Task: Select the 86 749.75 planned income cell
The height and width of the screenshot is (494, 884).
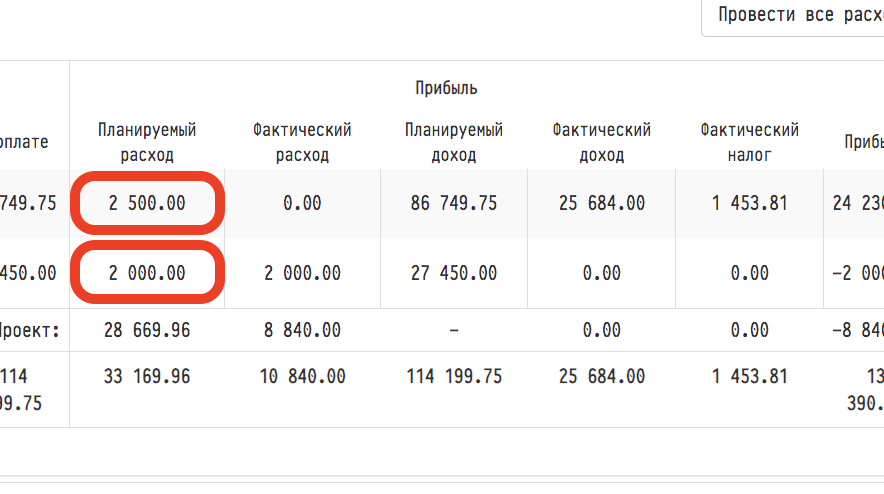Action: click(454, 203)
